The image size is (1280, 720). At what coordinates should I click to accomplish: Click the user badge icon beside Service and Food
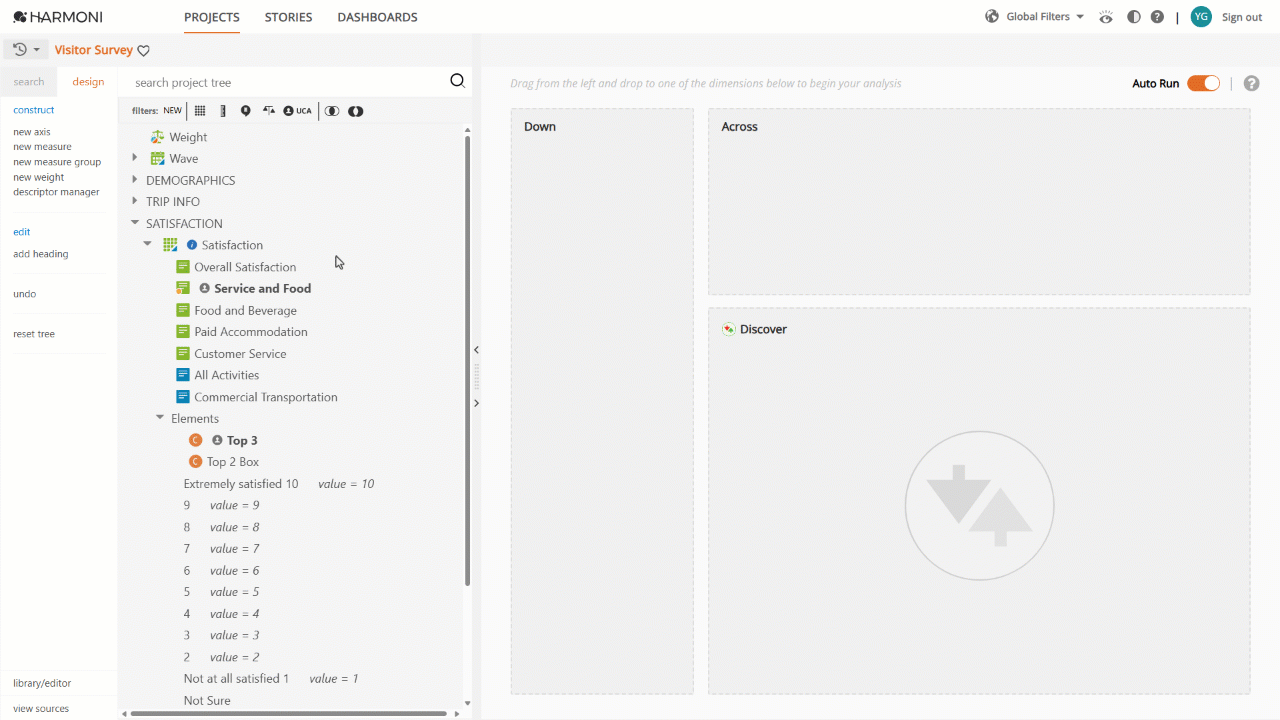click(x=205, y=288)
